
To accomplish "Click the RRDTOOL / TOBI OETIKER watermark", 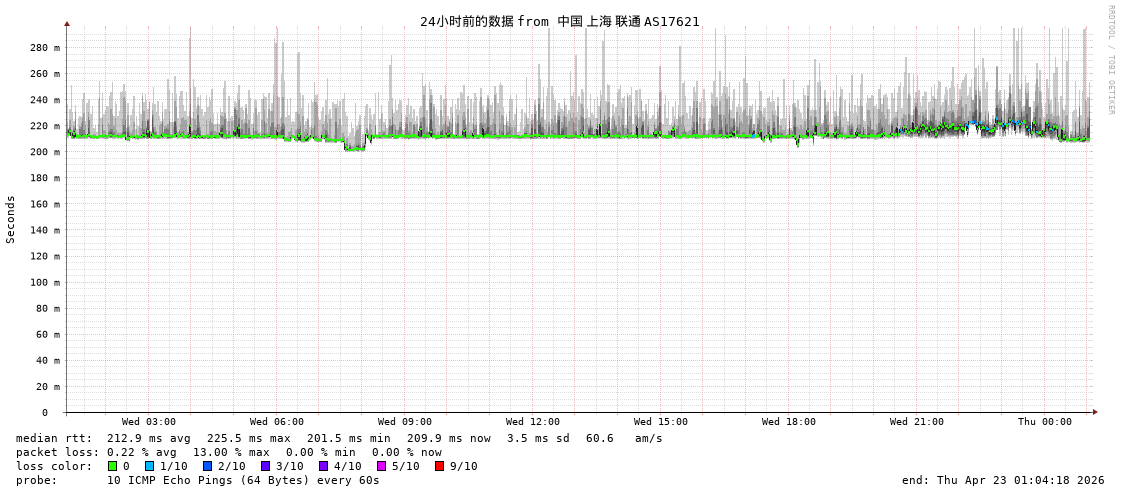I will pyautogui.click(x=1110, y=60).
